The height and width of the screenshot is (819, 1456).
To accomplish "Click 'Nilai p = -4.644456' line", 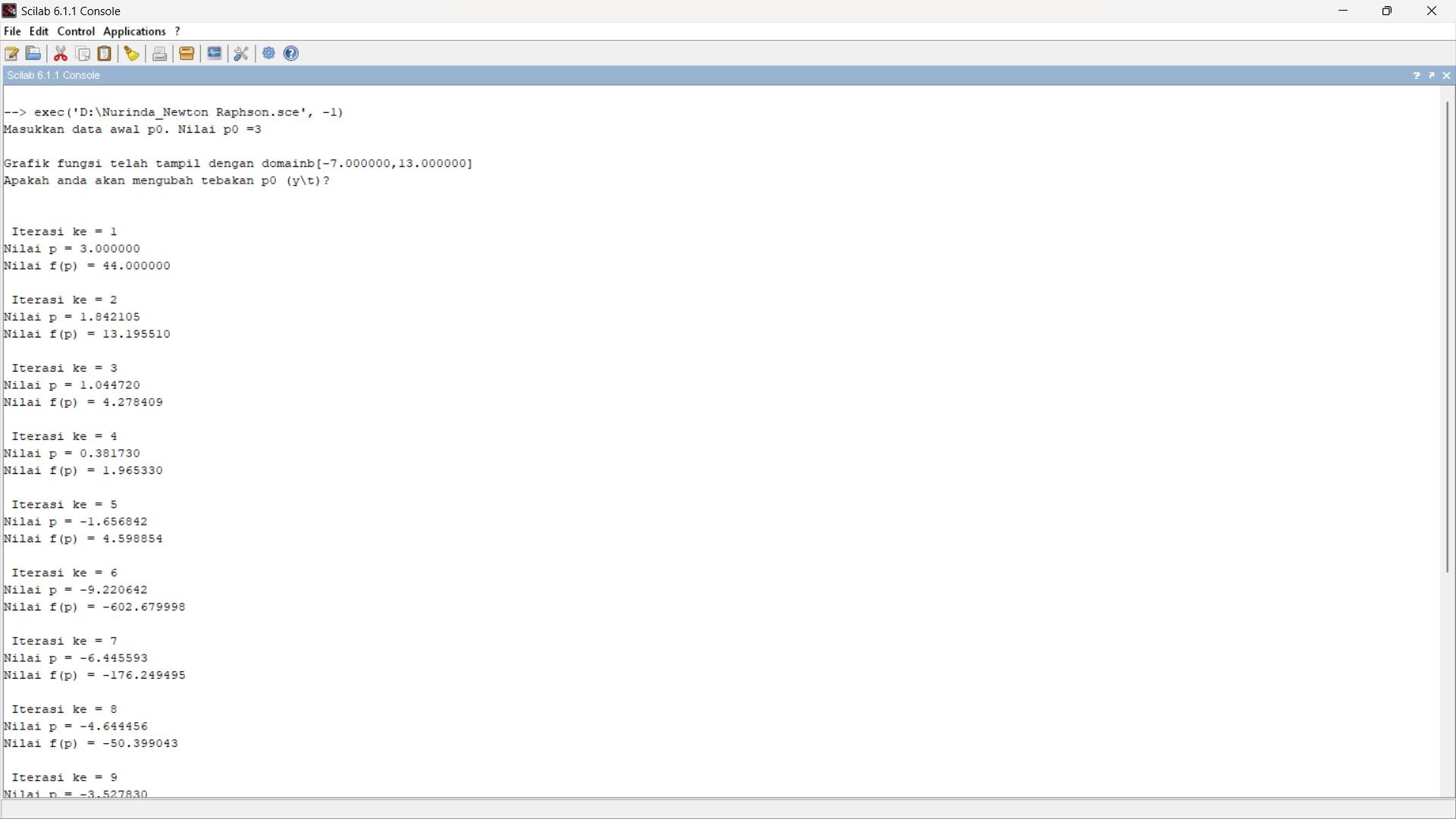I will 76,727.
